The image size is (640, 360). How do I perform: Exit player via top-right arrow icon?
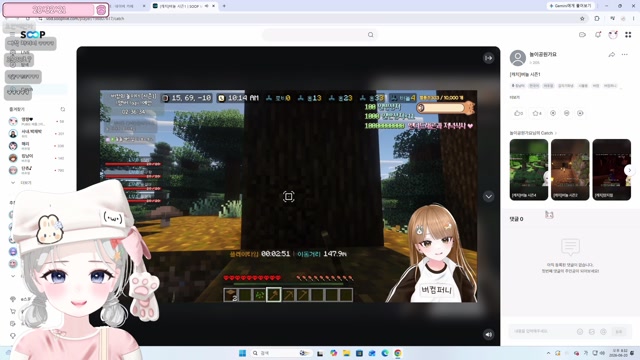tap(489, 58)
